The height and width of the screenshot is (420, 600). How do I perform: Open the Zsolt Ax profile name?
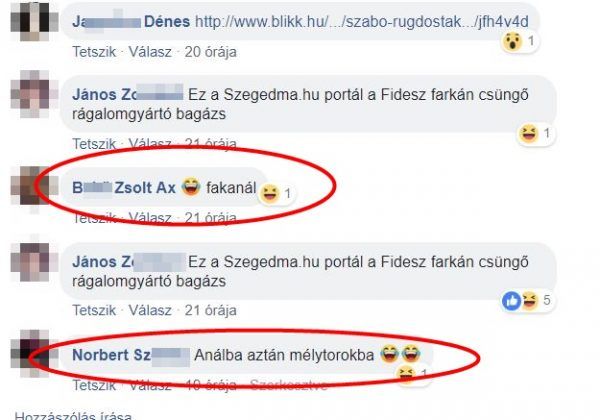(x=124, y=188)
